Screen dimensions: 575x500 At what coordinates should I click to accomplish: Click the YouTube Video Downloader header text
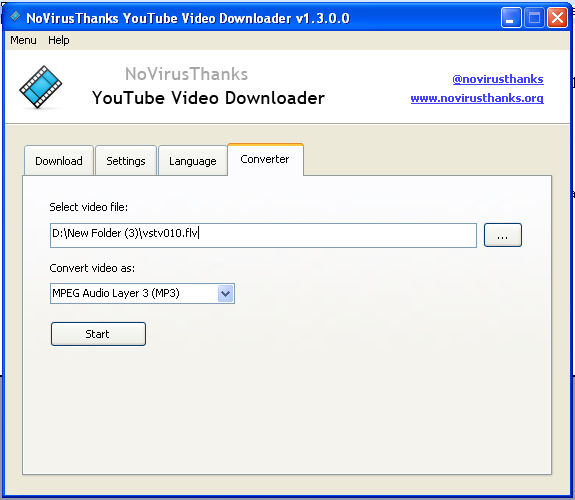click(208, 98)
